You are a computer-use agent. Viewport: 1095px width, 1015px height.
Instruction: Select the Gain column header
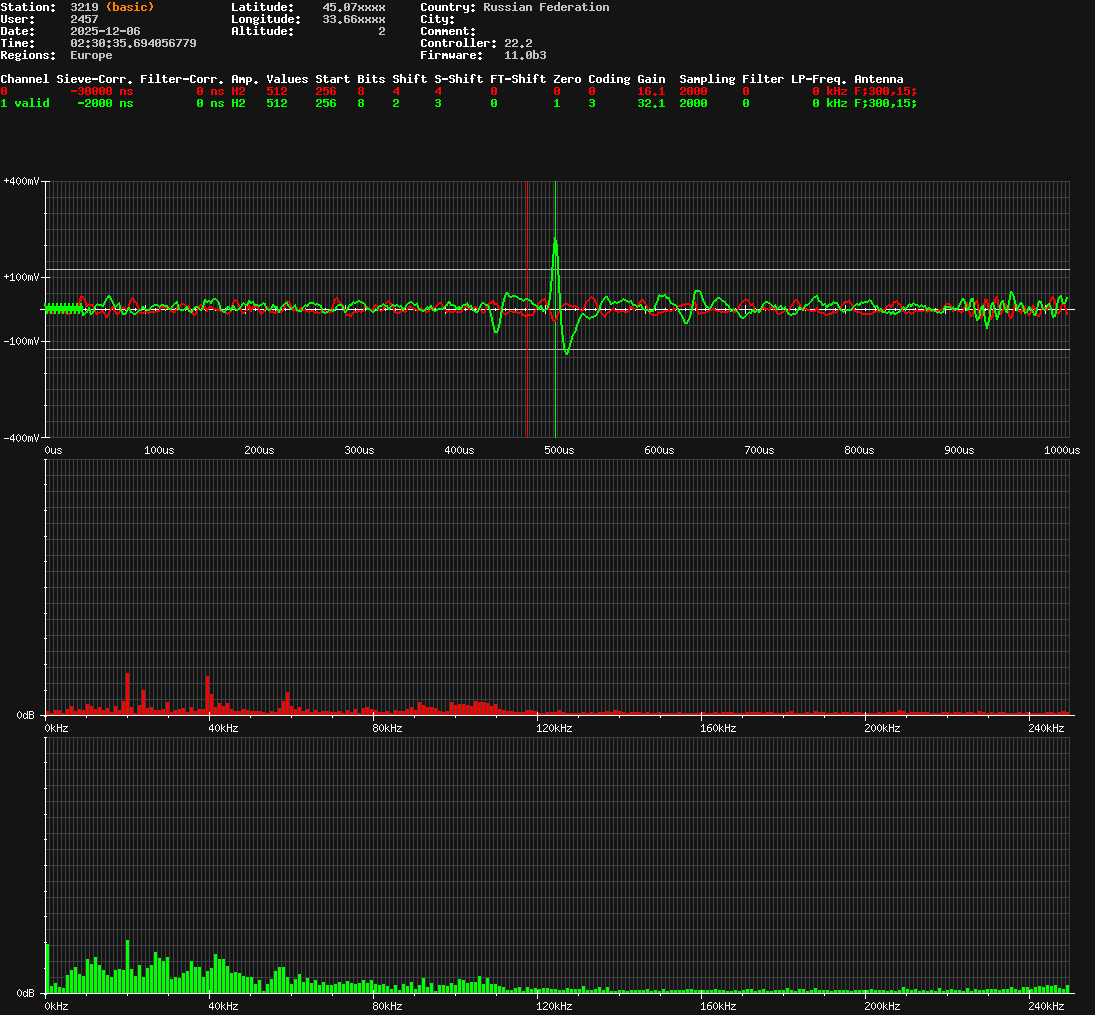coord(651,79)
